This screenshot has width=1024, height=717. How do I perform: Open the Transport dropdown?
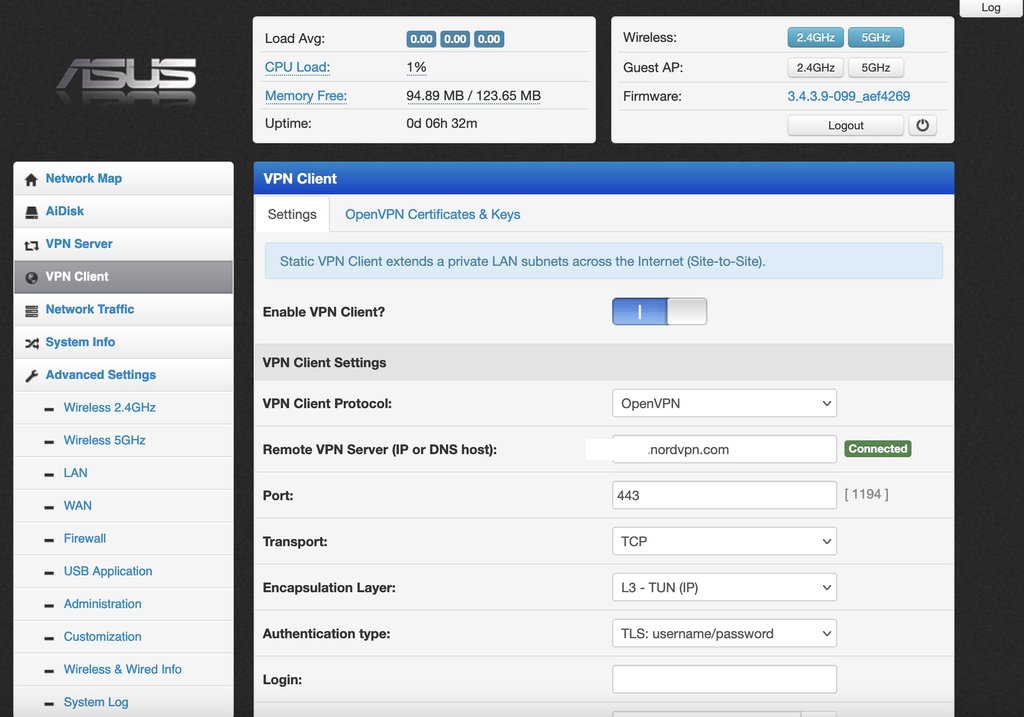[x=724, y=542]
